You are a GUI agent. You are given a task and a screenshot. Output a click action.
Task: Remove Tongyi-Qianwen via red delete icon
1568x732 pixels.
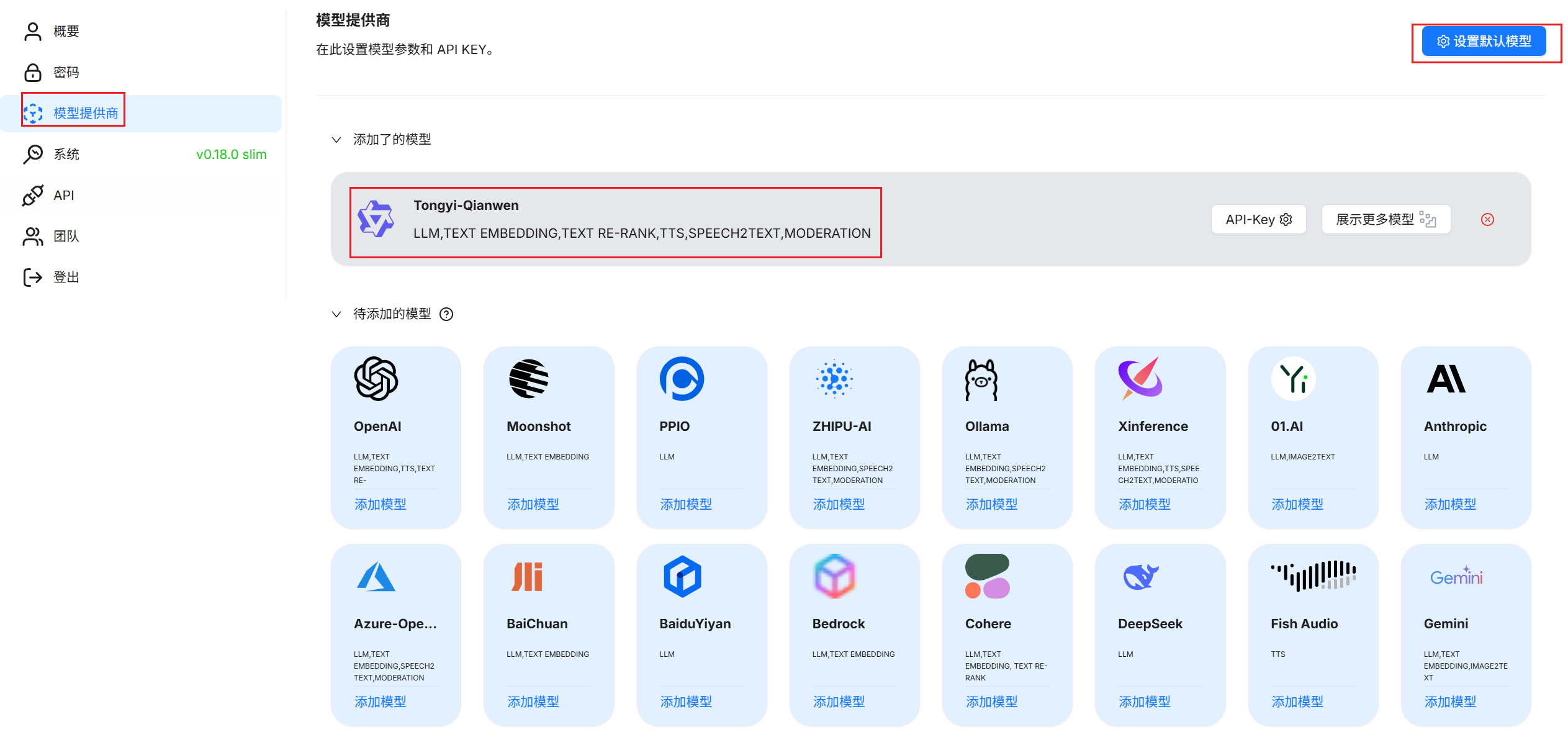pyautogui.click(x=1487, y=219)
